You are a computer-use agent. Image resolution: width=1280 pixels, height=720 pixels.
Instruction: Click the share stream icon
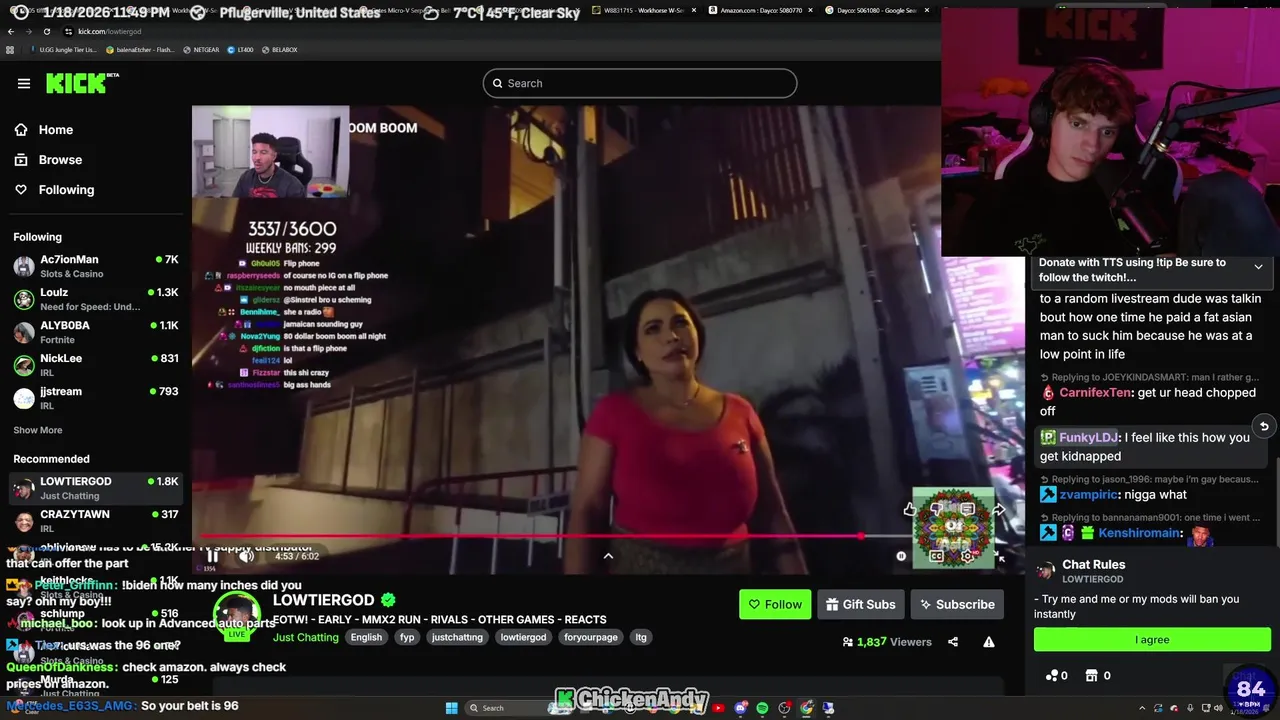tap(953, 642)
